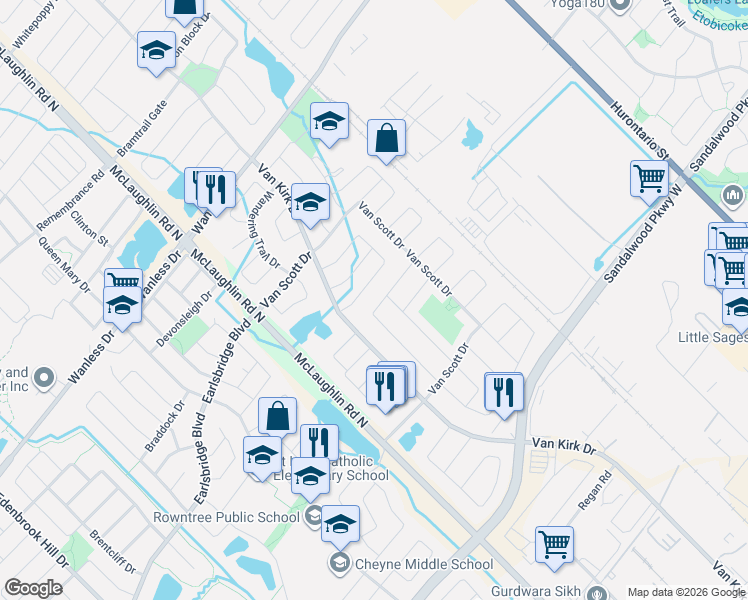The height and width of the screenshot is (600, 748).
Task: Click the Edenbrook Hill Dr street label
Action: [x=32, y=530]
